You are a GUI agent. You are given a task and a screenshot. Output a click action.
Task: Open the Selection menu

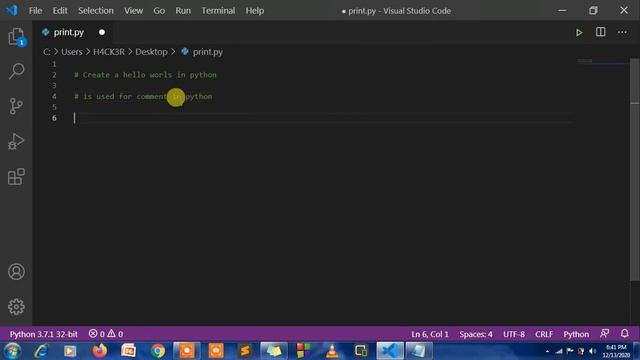pyautogui.click(x=96, y=11)
